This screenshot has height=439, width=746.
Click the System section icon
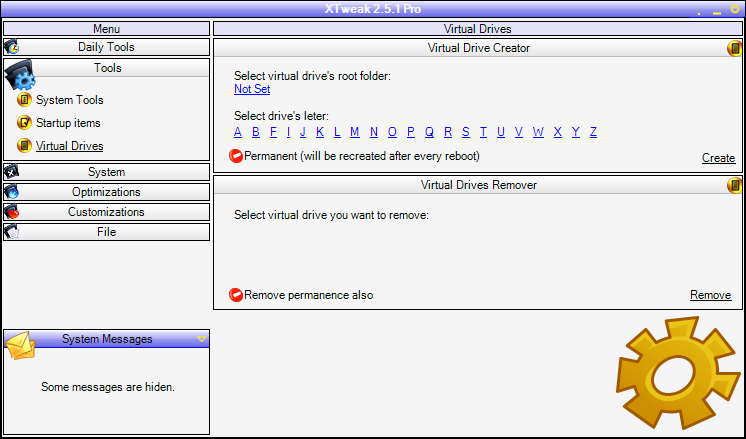point(11,171)
